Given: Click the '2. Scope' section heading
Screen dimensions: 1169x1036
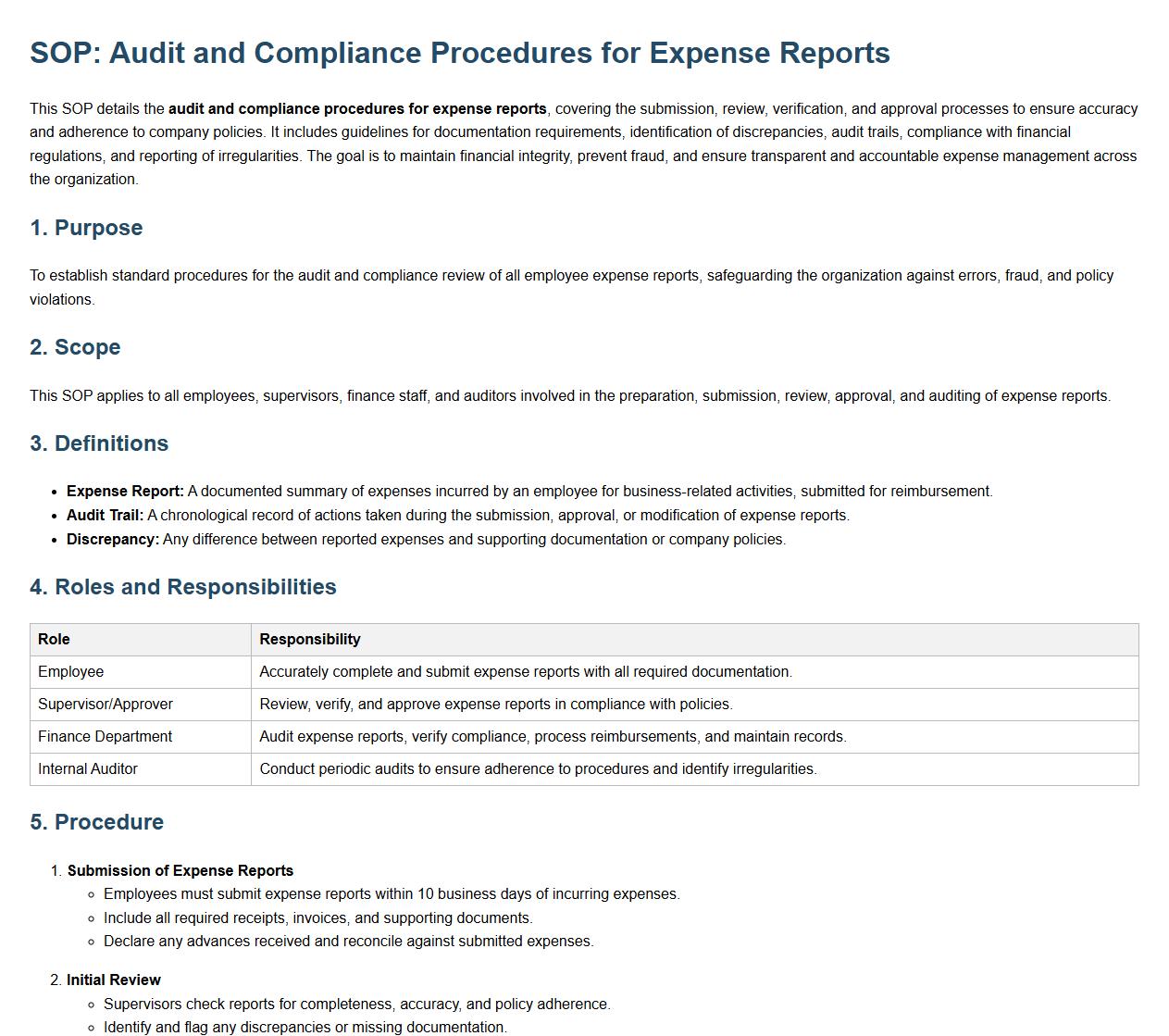Looking at the screenshot, I should pos(75,347).
